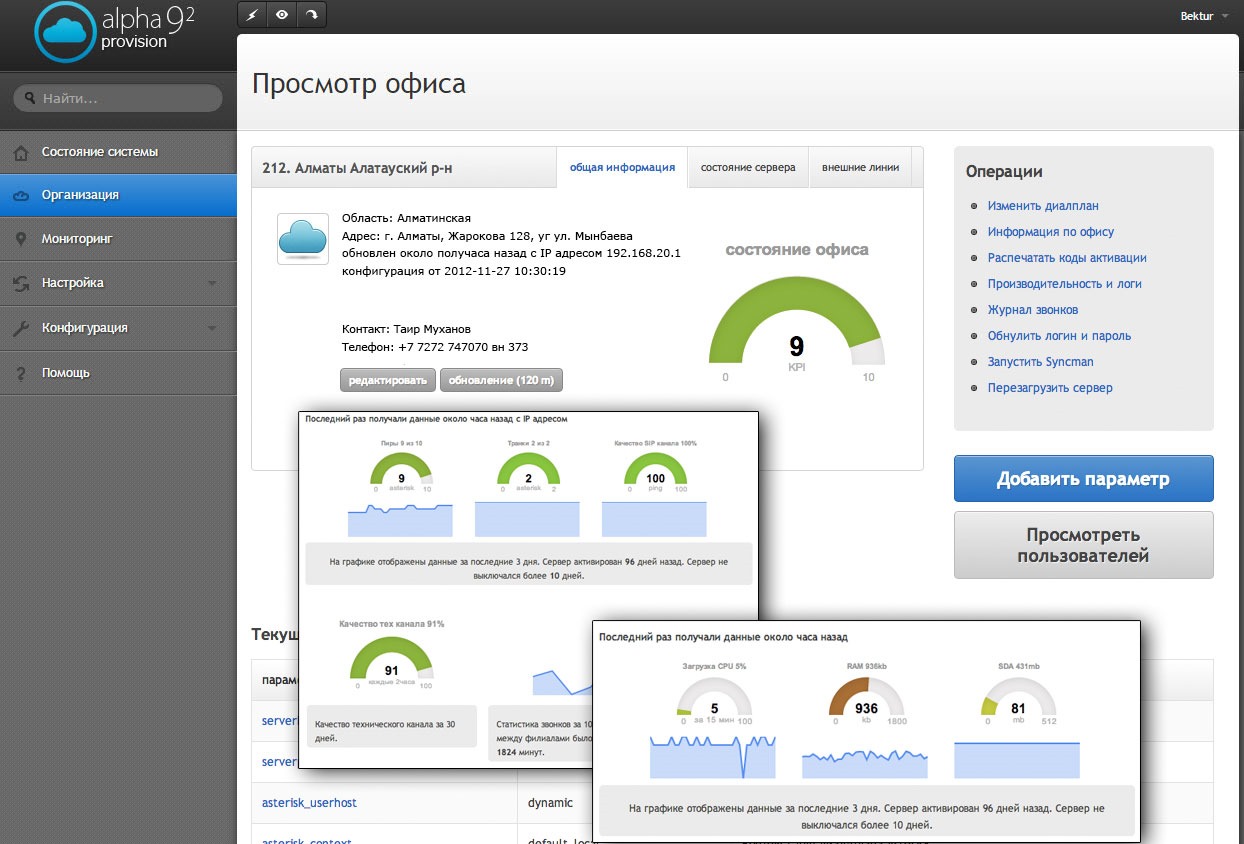Click the Транки 2 из 2 gauge
Viewport: 1244px width, 844px height.
click(x=527, y=472)
